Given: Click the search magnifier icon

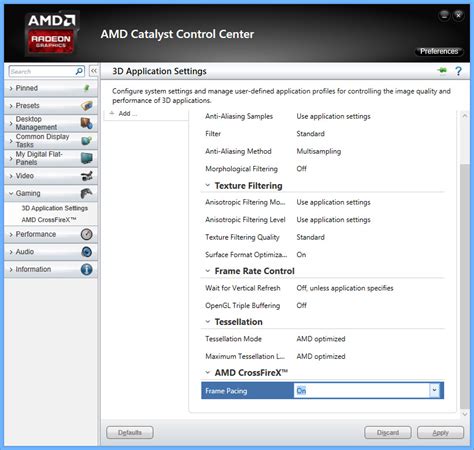Looking at the screenshot, I should coord(79,71).
